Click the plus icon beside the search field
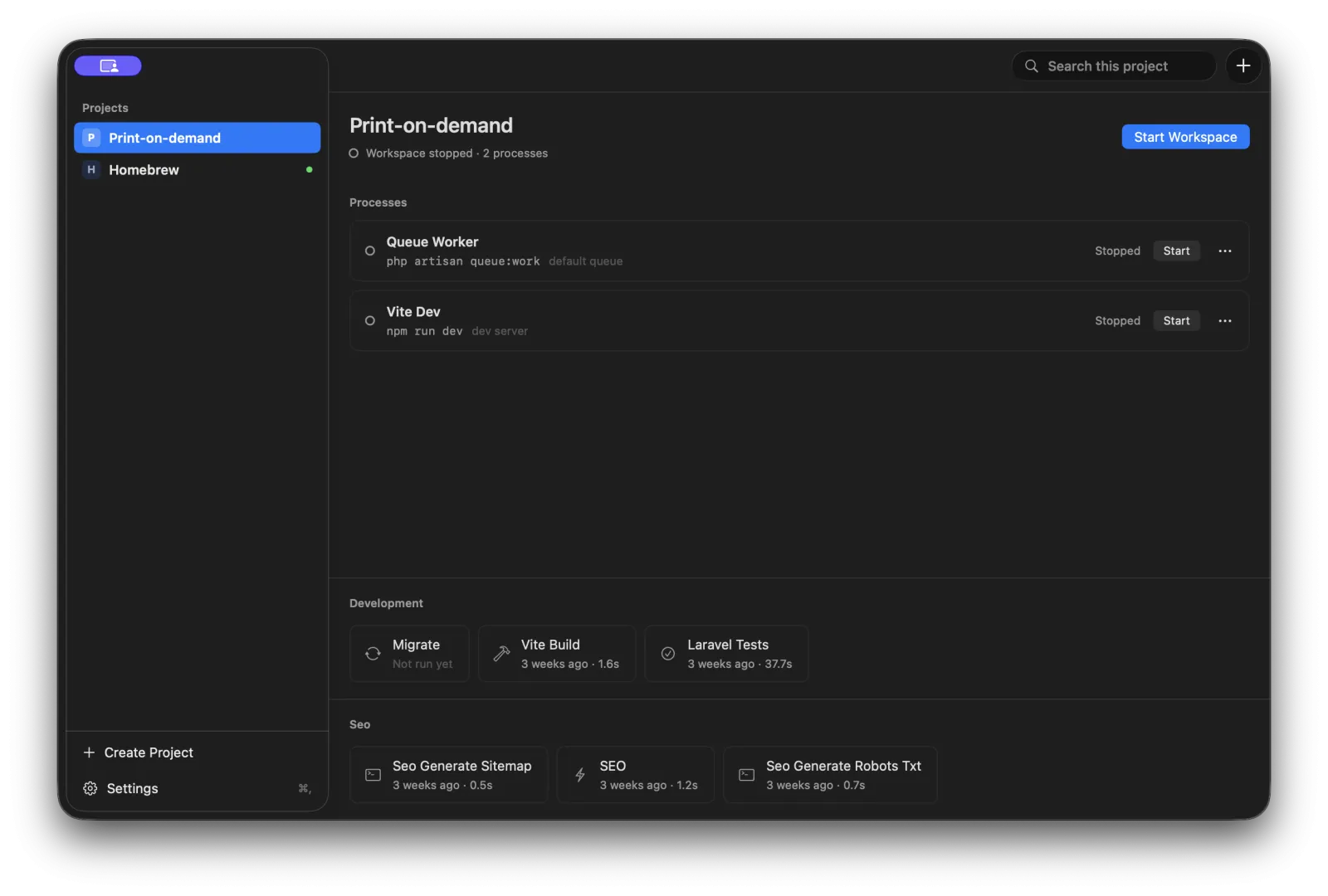This screenshot has width=1328, height=896. pyautogui.click(x=1243, y=66)
